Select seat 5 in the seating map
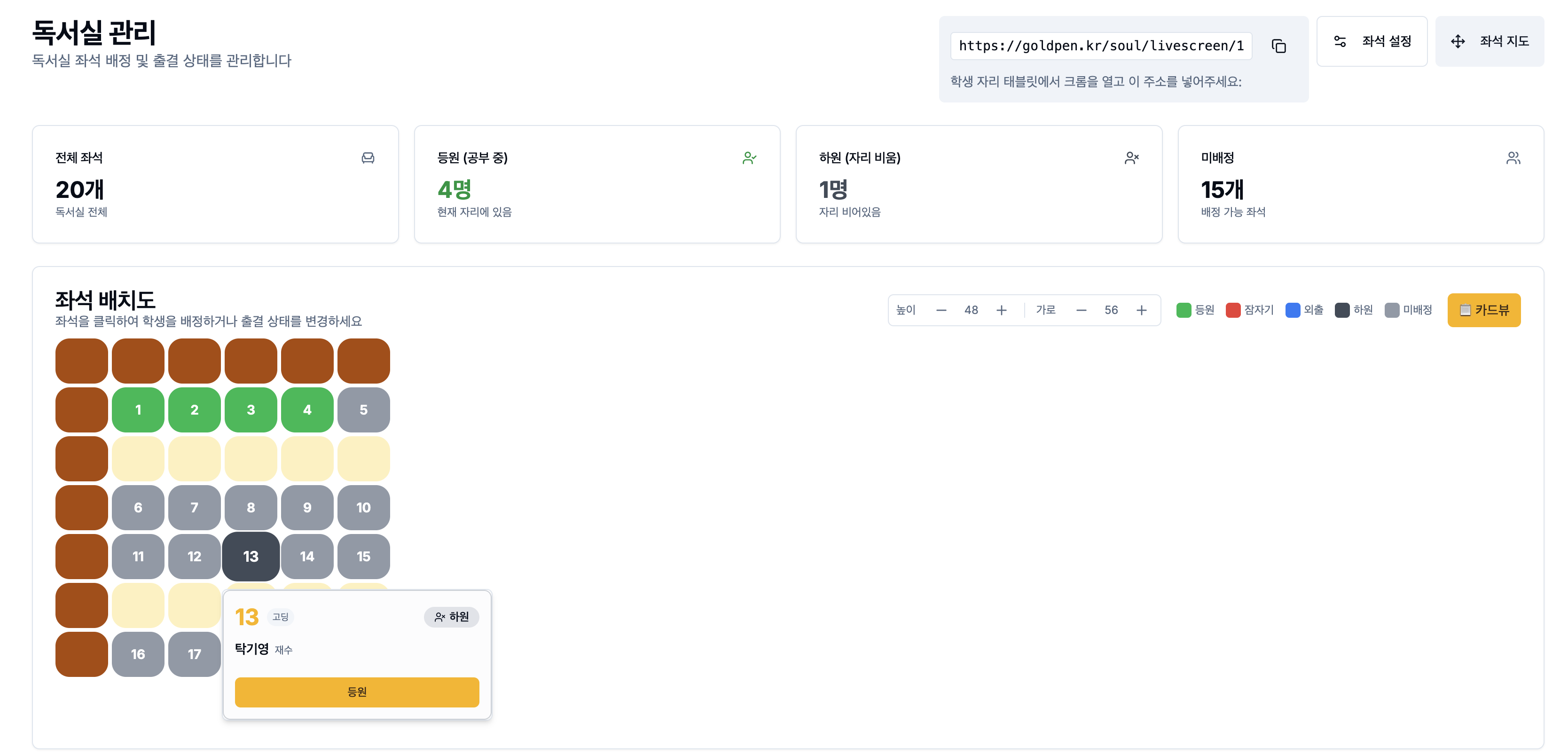 click(x=363, y=409)
